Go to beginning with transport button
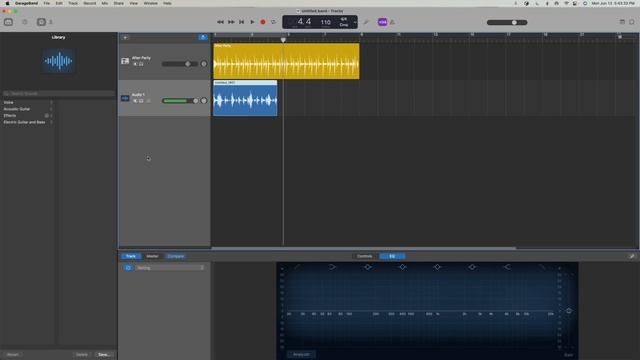The width and height of the screenshot is (640, 360). point(242,22)
